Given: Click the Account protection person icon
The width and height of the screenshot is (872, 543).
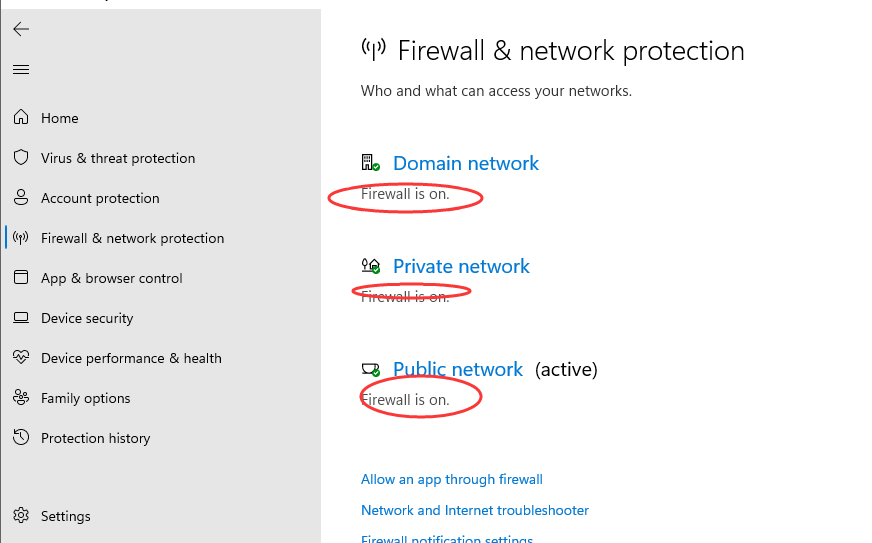Looking at the screenshot, I should 21,198.
